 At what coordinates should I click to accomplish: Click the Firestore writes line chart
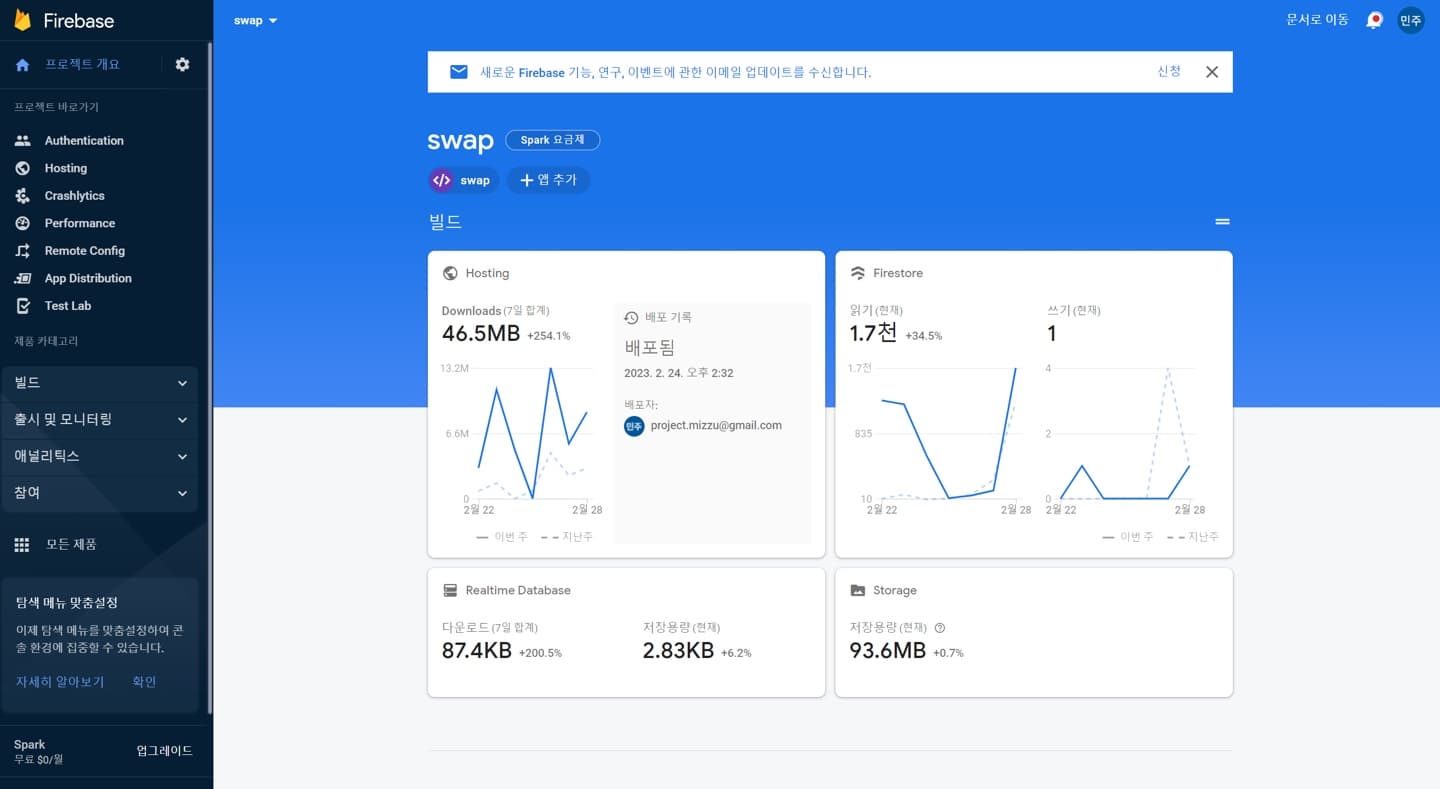click(x=1125, y=433)
